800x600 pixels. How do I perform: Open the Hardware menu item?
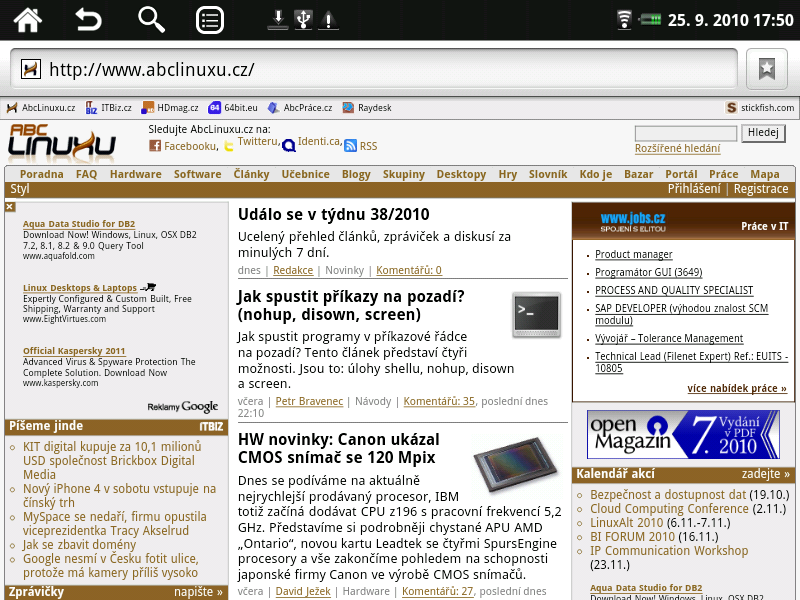pyautogui.click(x=136, y=174)
